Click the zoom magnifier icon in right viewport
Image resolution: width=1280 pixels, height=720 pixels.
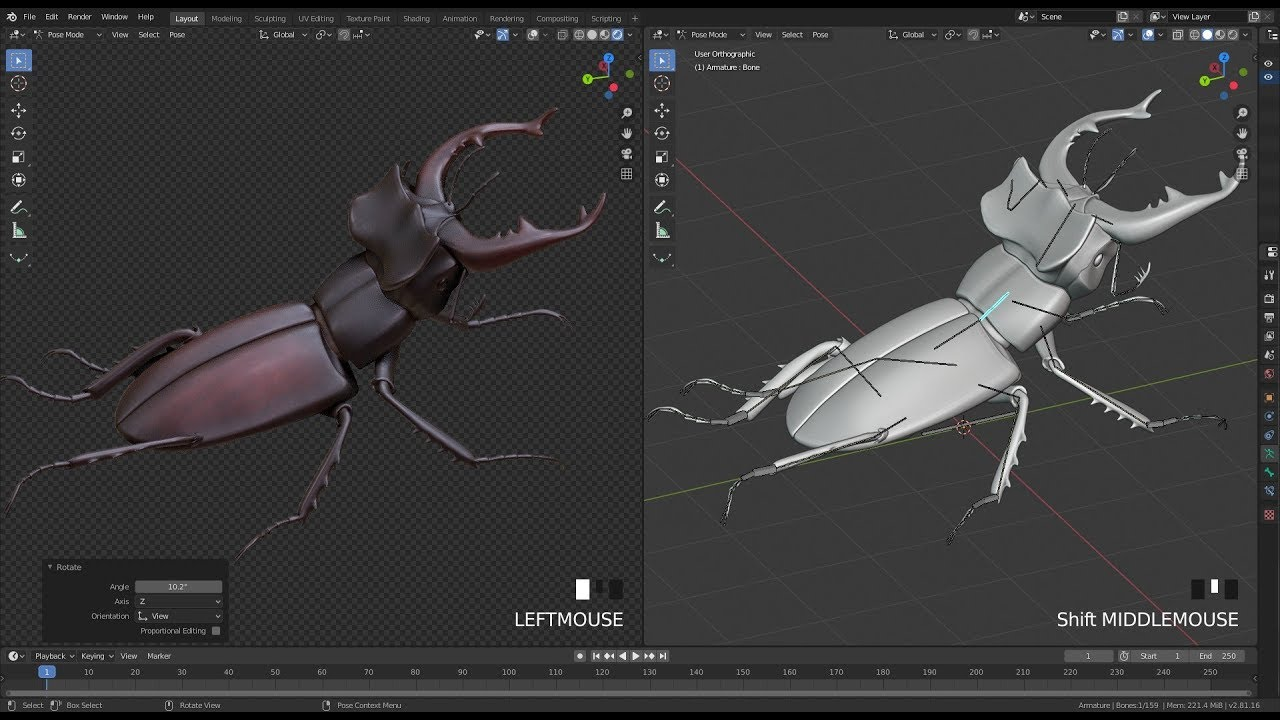coord(1242,113)
